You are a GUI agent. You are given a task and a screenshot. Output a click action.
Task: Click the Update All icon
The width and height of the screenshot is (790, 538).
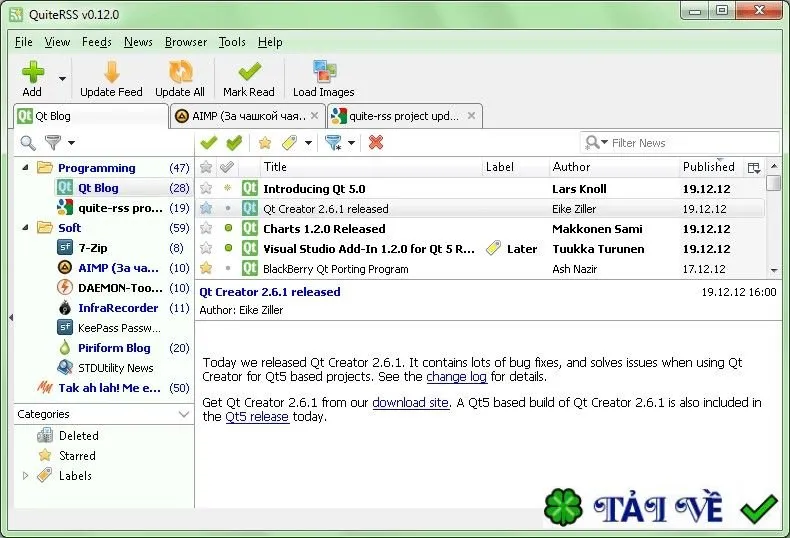click(x=180, y=72)
